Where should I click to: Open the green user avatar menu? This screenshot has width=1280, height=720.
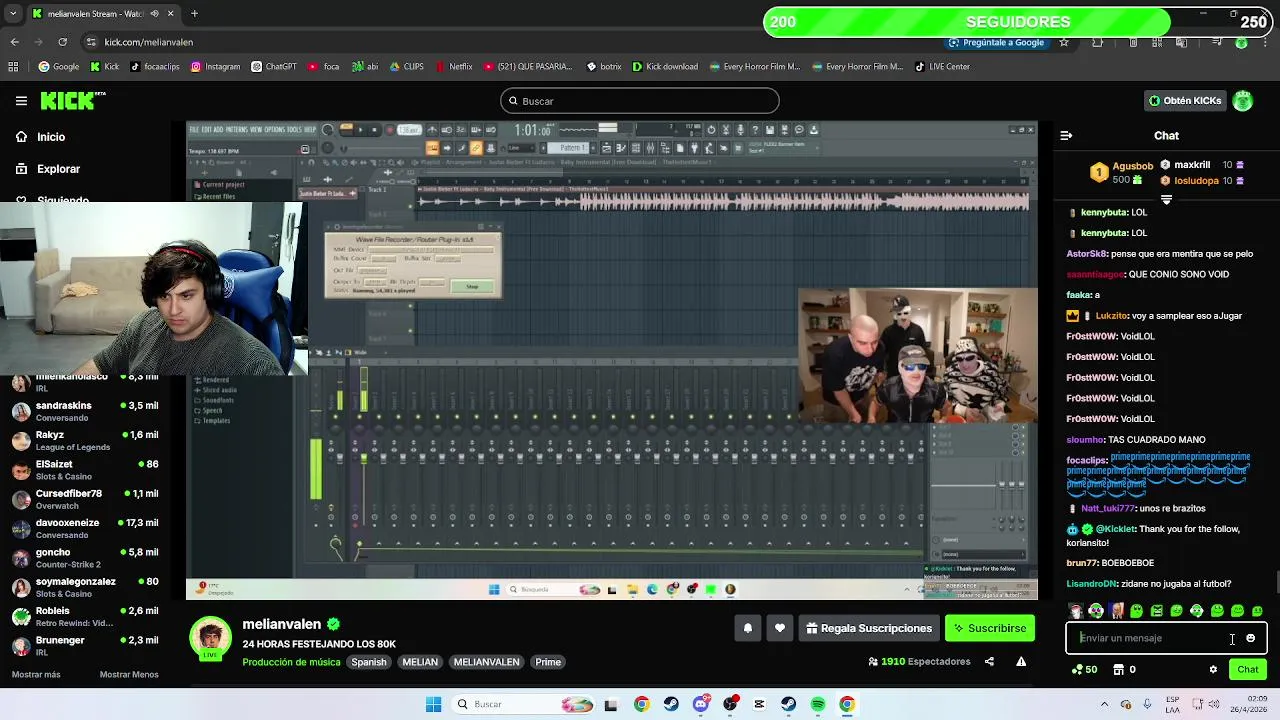click(1243, 101)
